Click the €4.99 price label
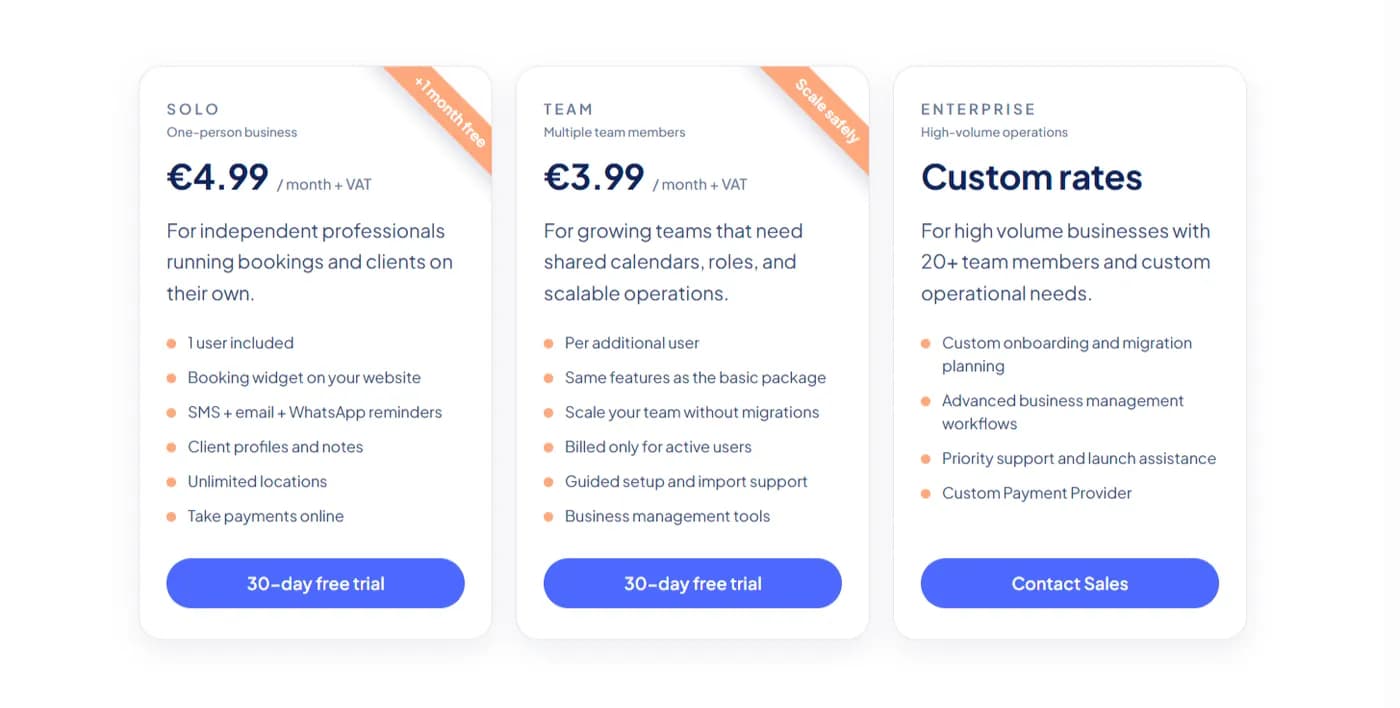The image size is (1400, 708). [216, 179]
